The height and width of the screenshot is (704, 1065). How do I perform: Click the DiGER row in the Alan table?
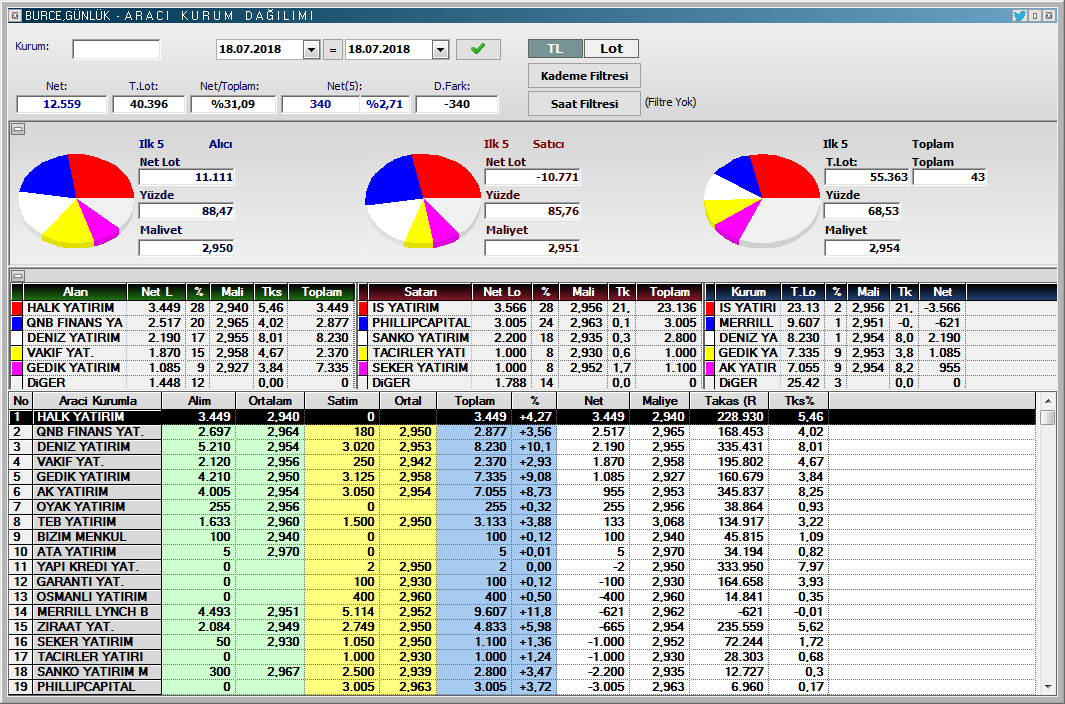(x=183, y=383)
